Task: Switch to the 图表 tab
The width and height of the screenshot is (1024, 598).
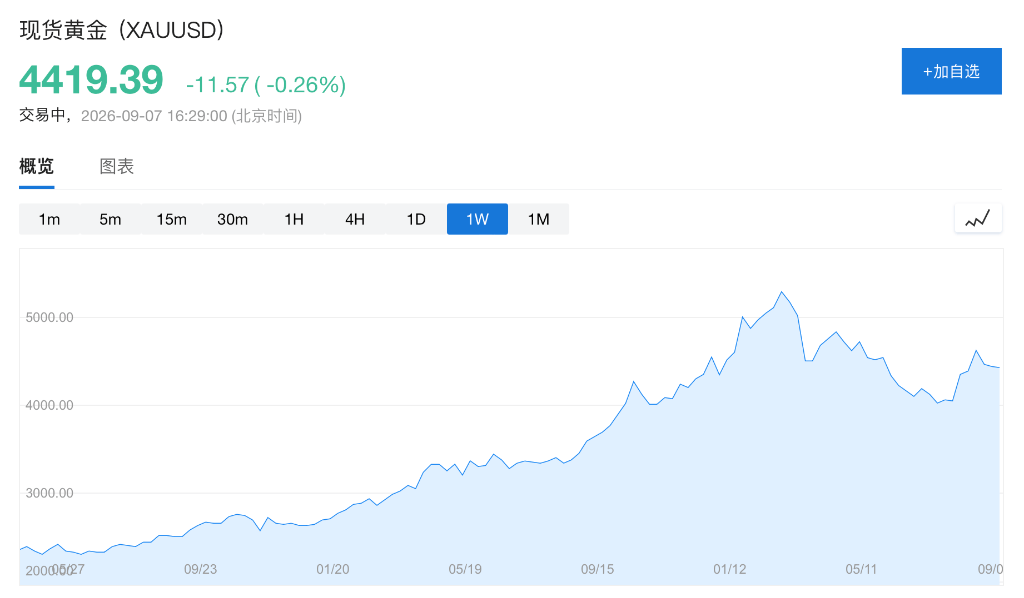Action: click(116, 166)
